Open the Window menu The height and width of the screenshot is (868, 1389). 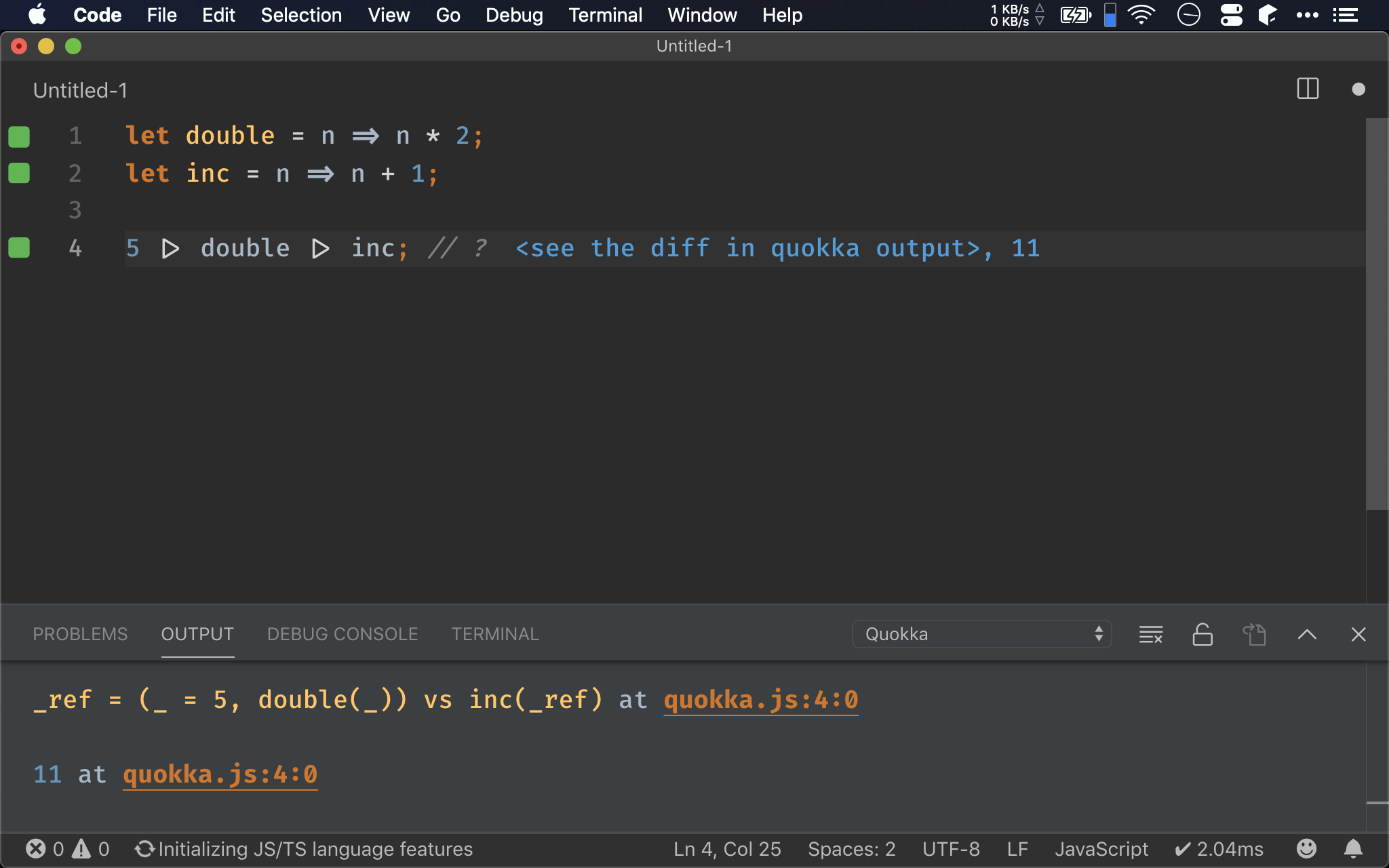point(702,15)
